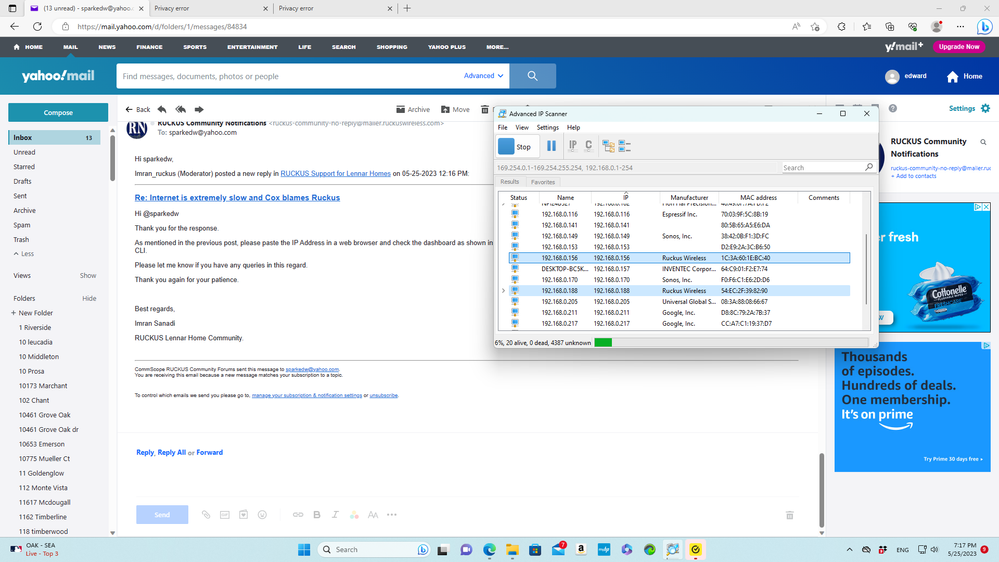
Task: Go Back to the message list
Action: pos(138,110)
